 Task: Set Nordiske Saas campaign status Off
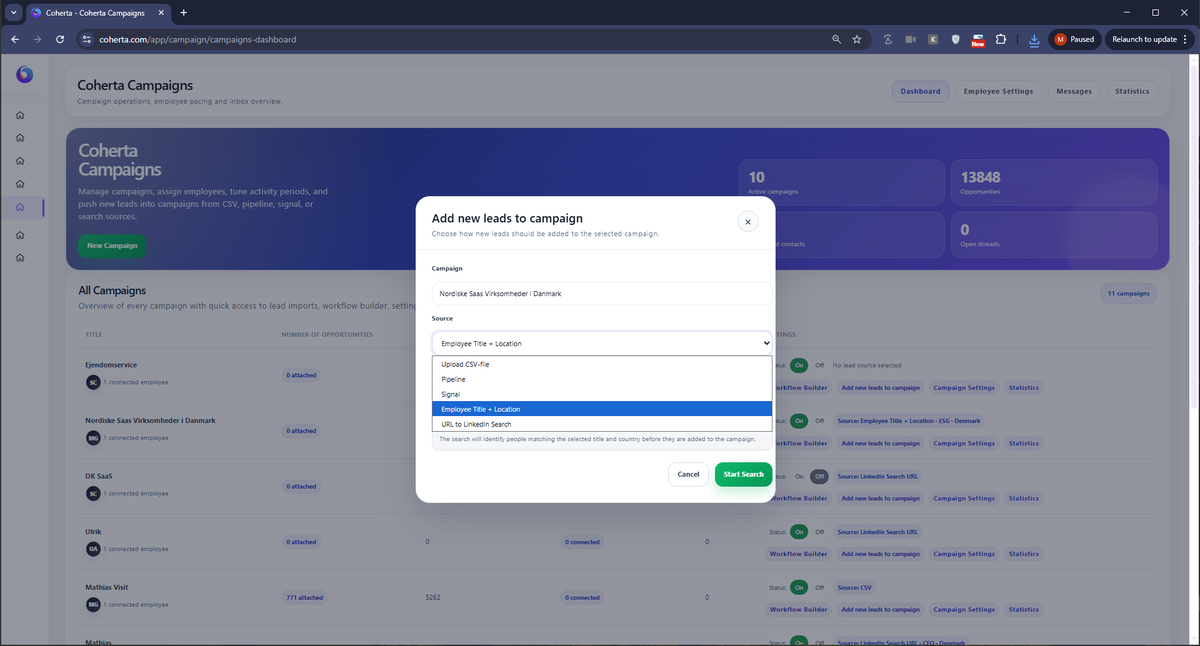click(x=819, y=421)
